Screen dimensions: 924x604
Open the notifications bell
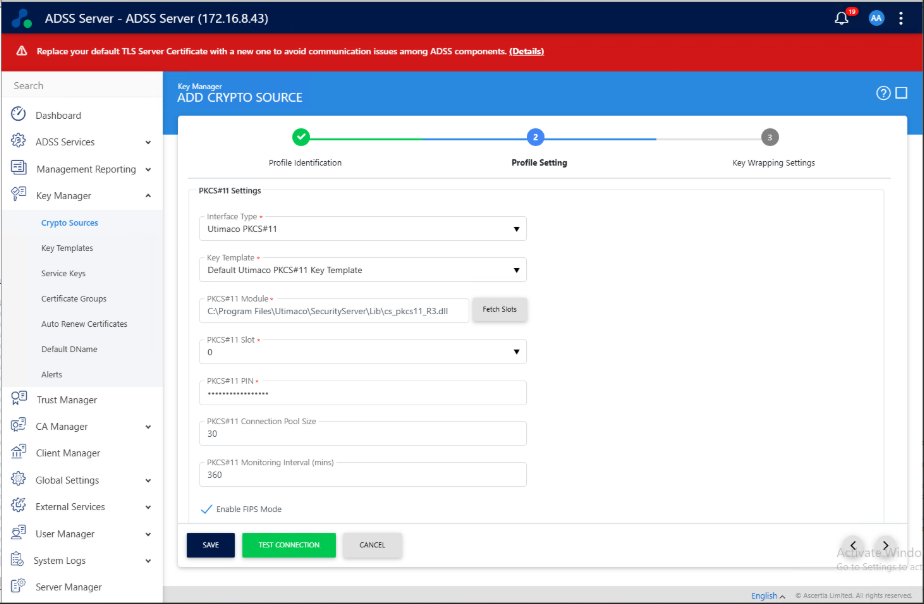point(842,18)
